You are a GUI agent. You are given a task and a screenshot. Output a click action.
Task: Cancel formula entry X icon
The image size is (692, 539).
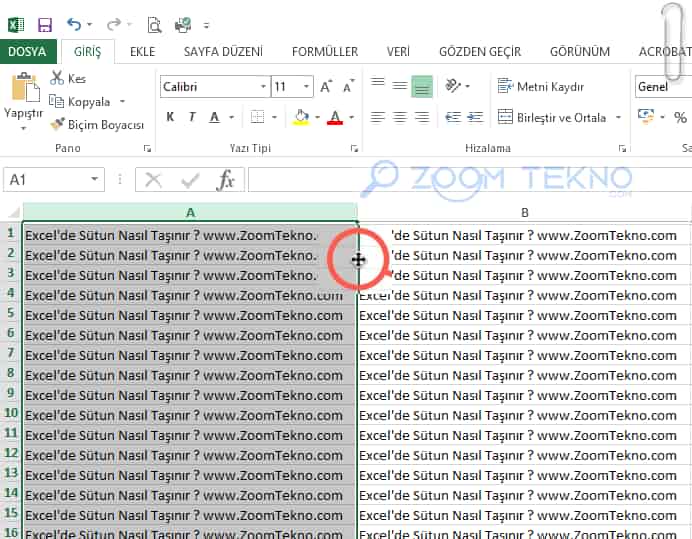(x=153, y=180)
